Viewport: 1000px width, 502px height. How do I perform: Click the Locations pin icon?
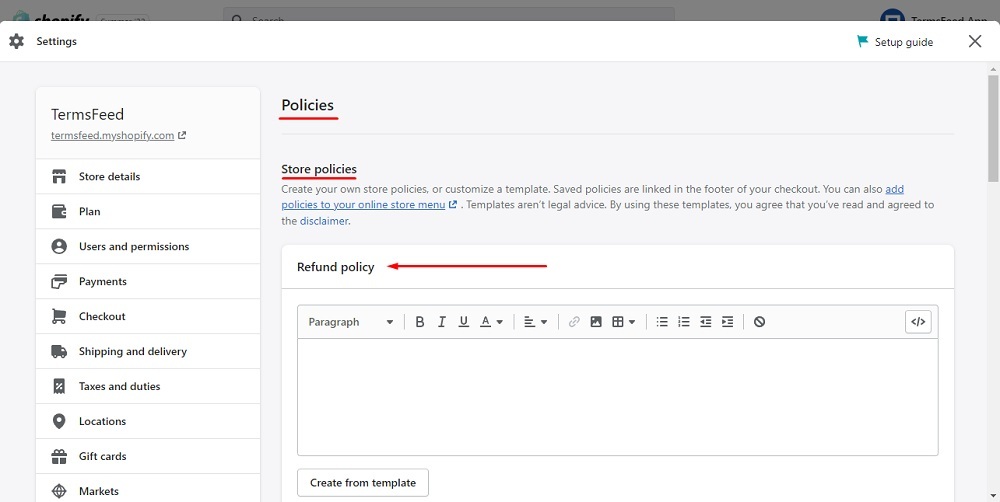point(59,422)
